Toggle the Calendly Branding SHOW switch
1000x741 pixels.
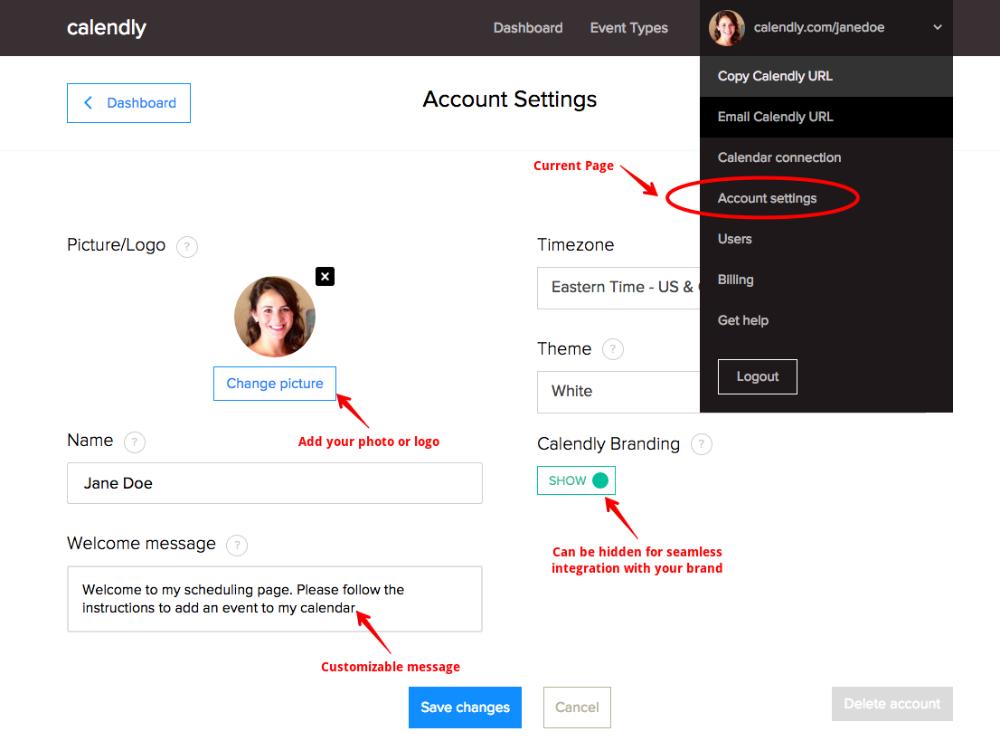tap(576, 480)
